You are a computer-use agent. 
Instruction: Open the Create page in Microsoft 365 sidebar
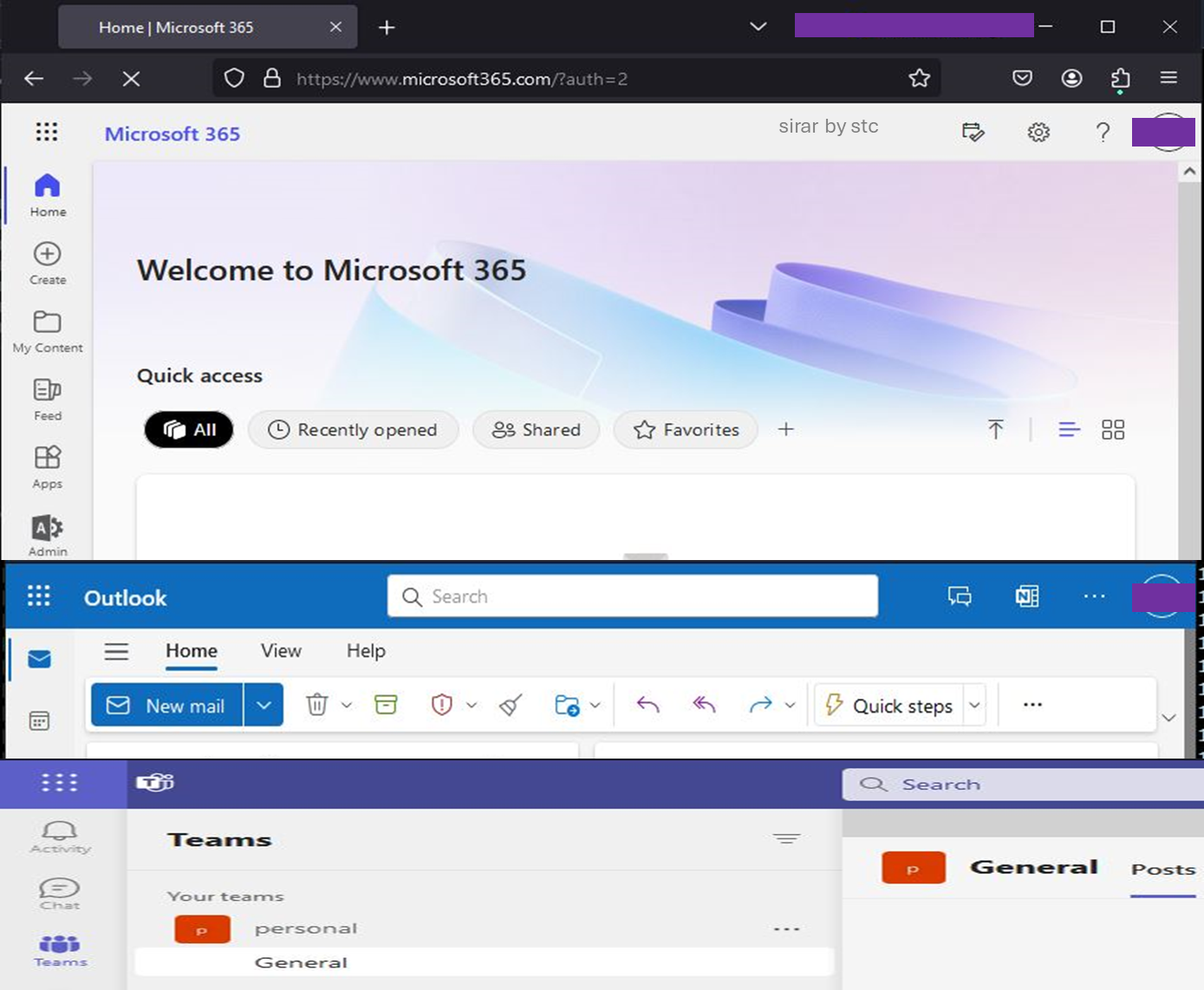tap(48, 264)
